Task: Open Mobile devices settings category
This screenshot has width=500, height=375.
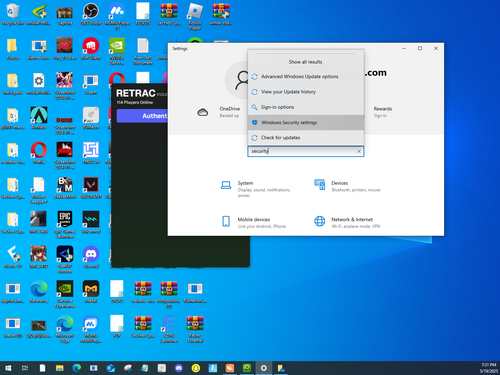Action: [254, 222]
